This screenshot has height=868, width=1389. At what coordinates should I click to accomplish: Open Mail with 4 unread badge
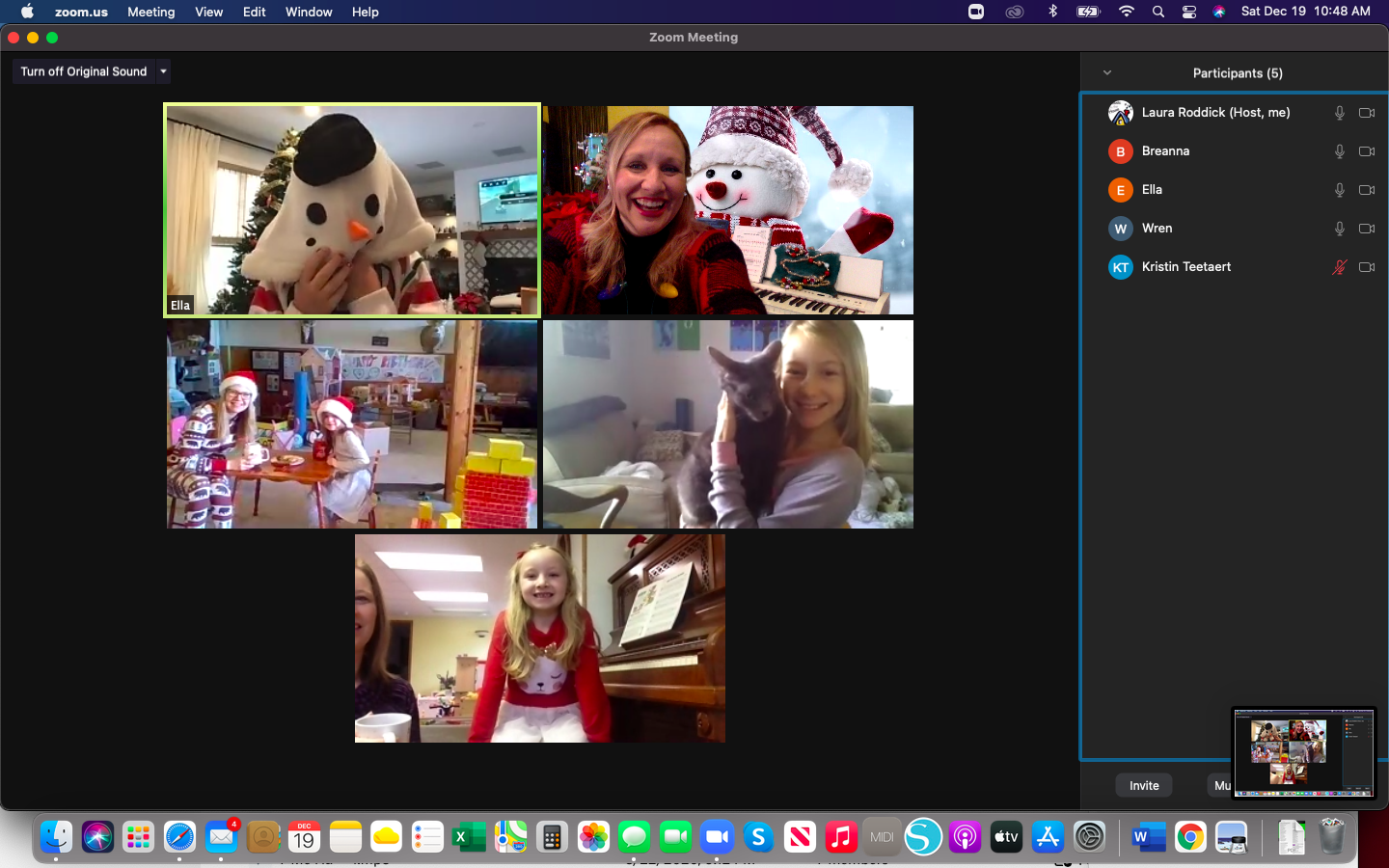click(222, 837)
